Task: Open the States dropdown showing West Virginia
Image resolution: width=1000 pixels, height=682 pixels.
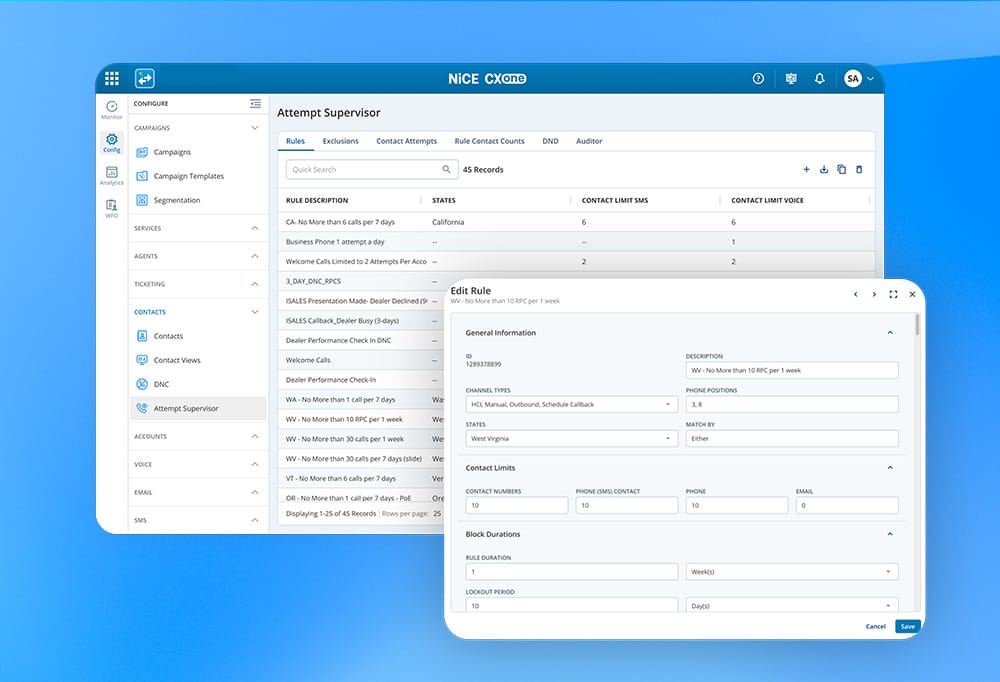Action: pyautogui.click(x=572, y=438)
